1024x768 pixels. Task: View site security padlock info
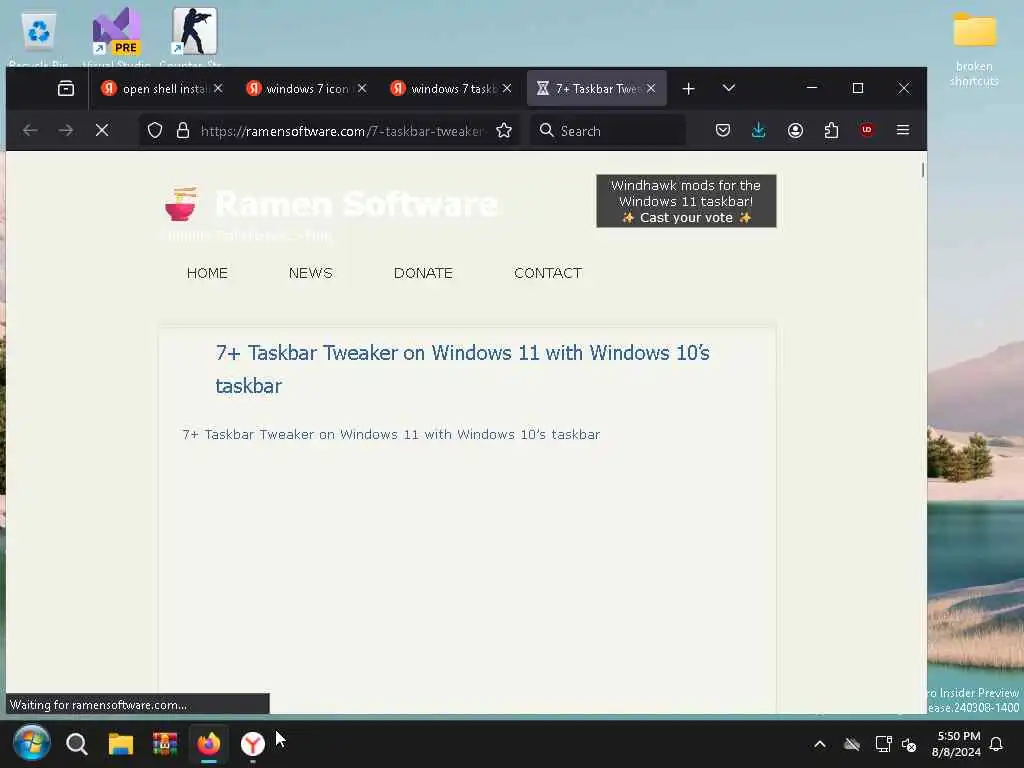pyautogui.click(x=183, y=131)
